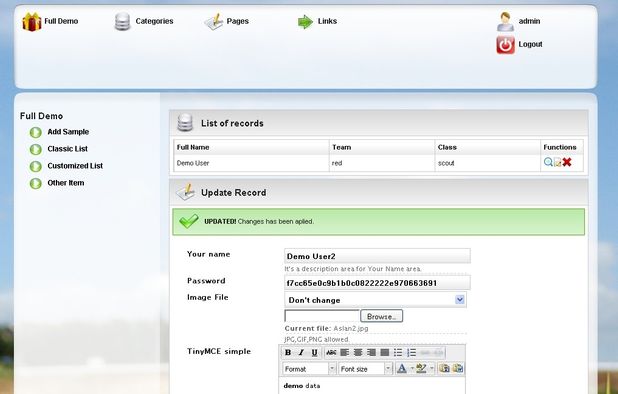Open Add Sample in the sidebar
Image resolution: width=618 pixels, height=394 pixels.
point(68,132)
